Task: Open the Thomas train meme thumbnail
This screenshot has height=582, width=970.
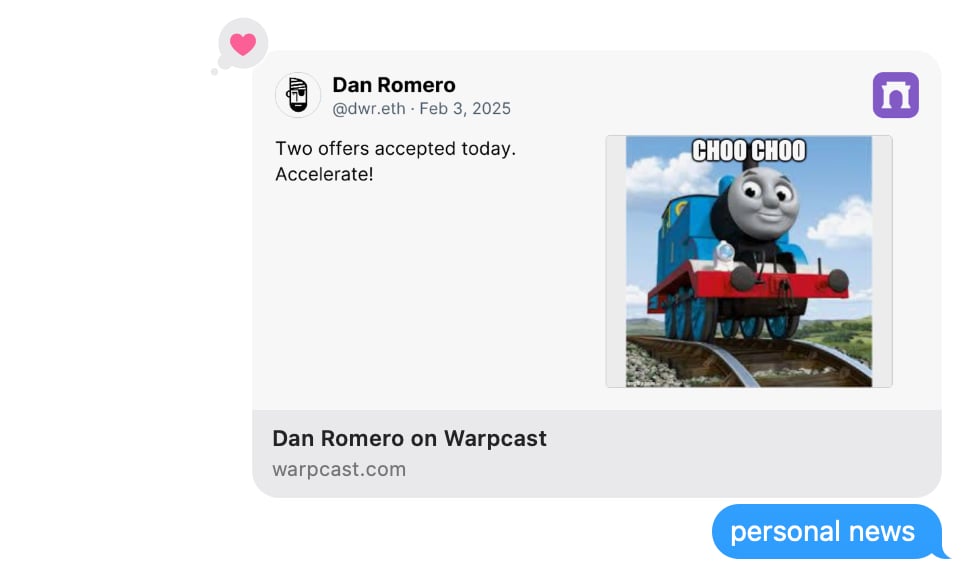Action: (x=749, y=261)
